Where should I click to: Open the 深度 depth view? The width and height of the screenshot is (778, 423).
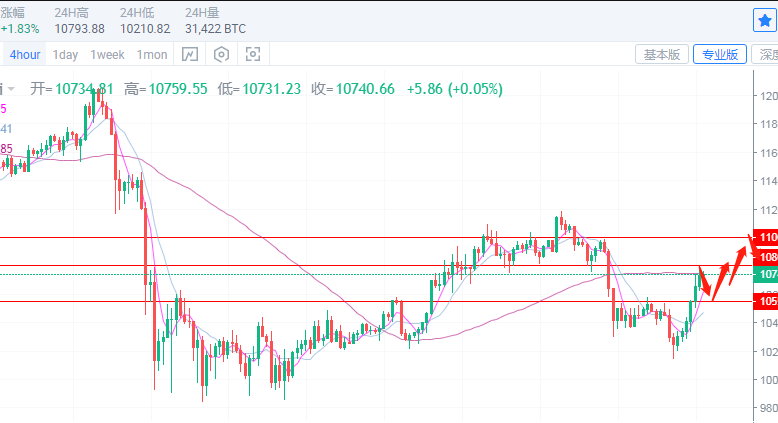(767, 55)
